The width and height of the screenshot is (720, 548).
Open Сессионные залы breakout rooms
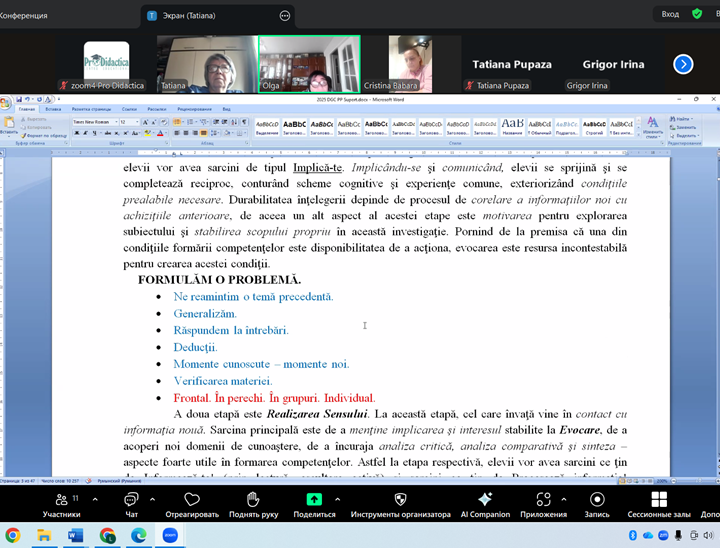coord(659,503)
